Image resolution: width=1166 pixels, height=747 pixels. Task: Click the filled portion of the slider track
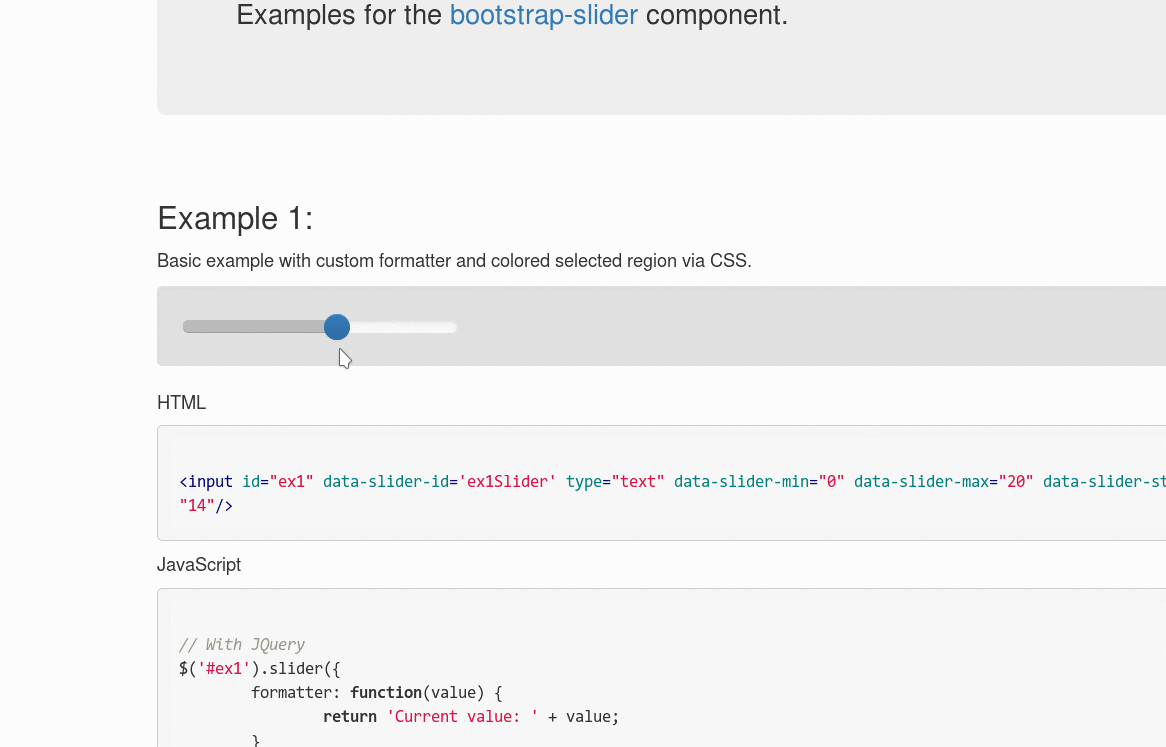[x=255, y=327]
